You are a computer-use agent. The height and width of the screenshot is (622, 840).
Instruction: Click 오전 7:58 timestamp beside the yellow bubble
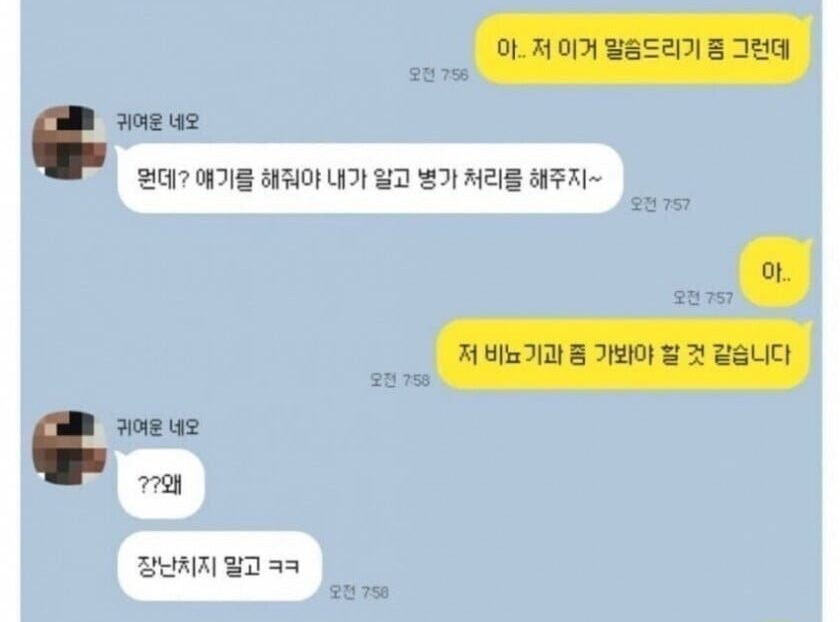click(x=400, y=380)
